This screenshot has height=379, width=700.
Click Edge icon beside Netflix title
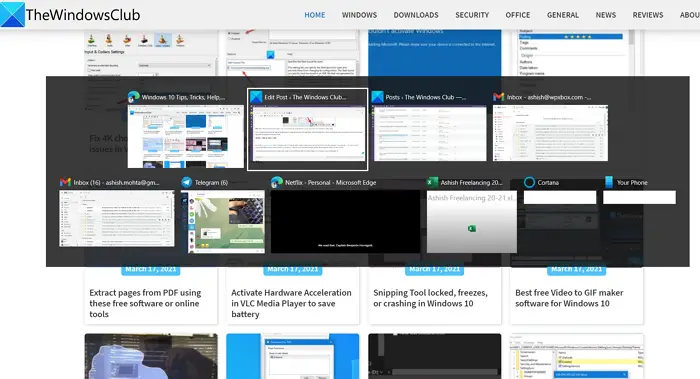click(276, 182)
